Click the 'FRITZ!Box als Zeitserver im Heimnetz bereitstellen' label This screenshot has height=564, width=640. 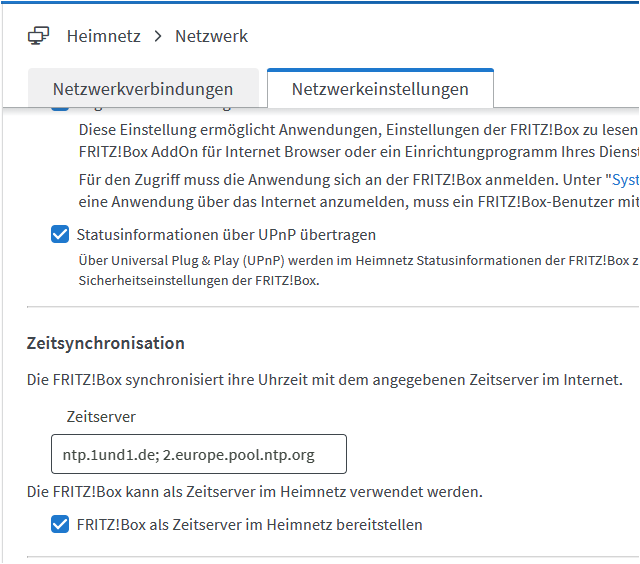pos(250,524)
